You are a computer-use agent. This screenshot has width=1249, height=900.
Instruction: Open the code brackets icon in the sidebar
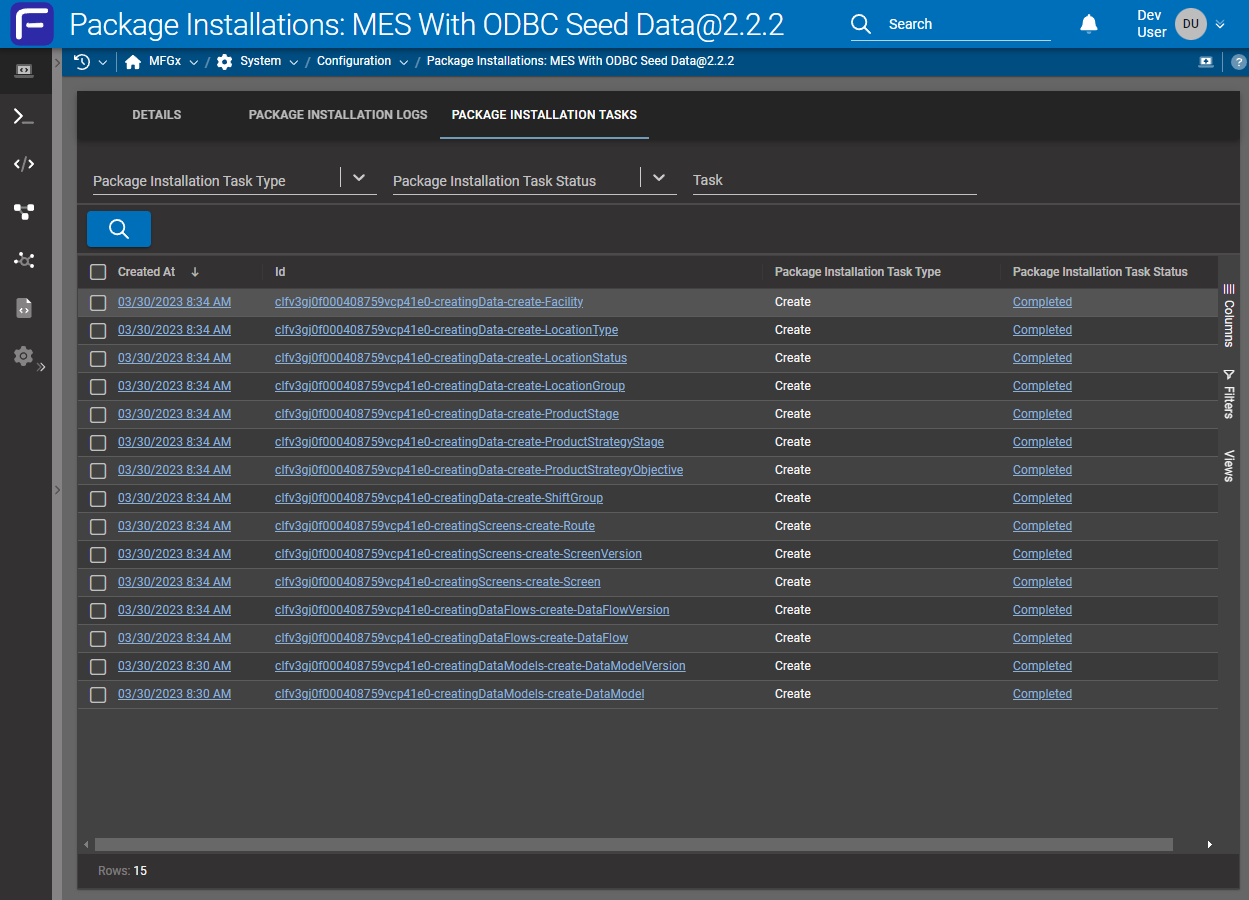coord(24,164)
